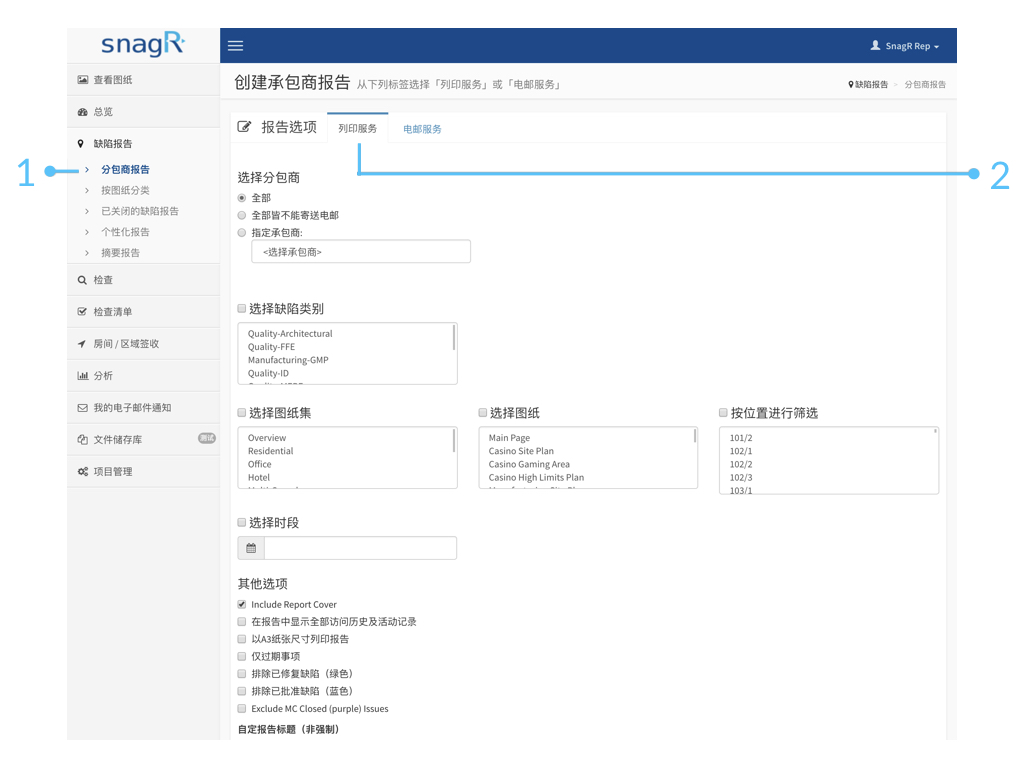Click the calendar icon for 选择时段

pyautogui.click(x=251, y=548)
